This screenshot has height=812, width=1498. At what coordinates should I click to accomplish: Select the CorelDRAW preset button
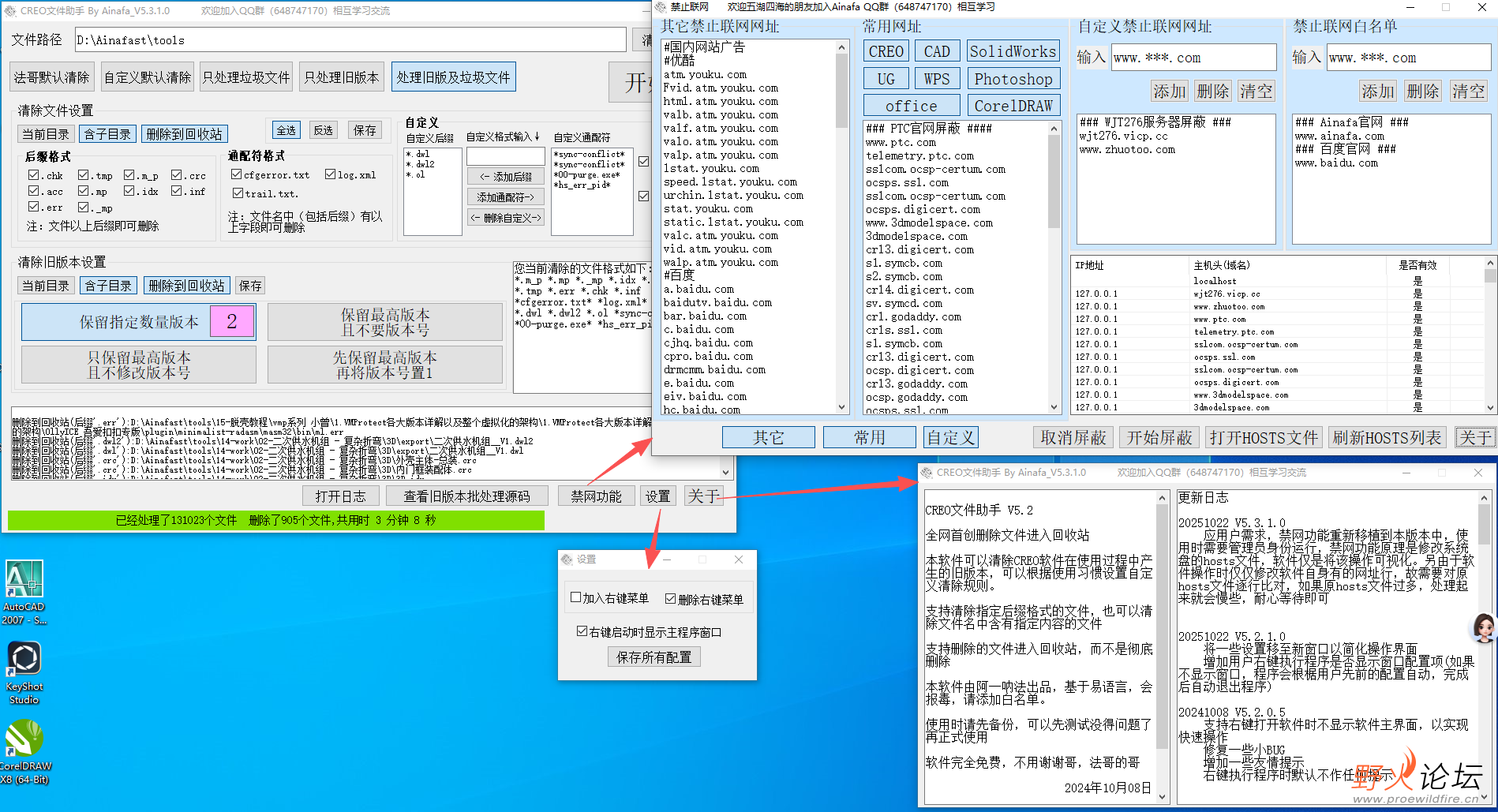(1013, 106)
